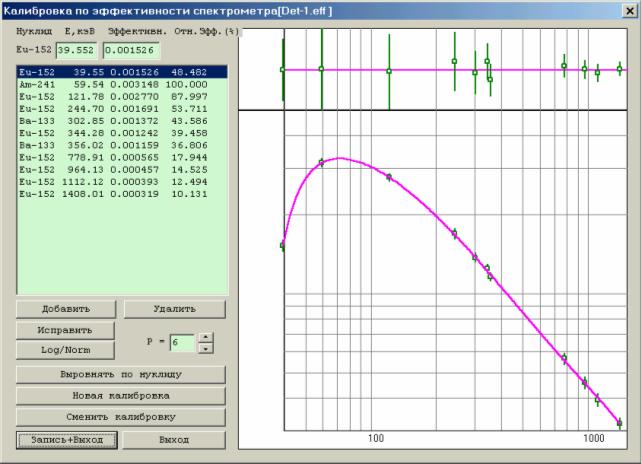Start Новая калибровка
Viewport: 641px width, 464px height.
[x=121, y=396]
